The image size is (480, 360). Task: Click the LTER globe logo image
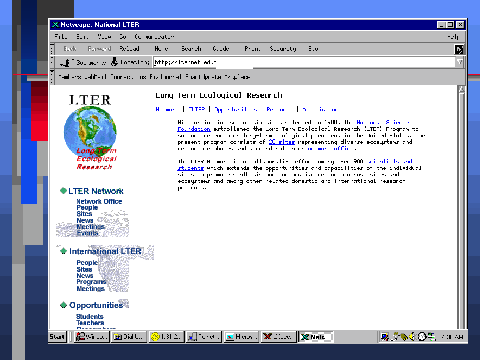(90, 132)
